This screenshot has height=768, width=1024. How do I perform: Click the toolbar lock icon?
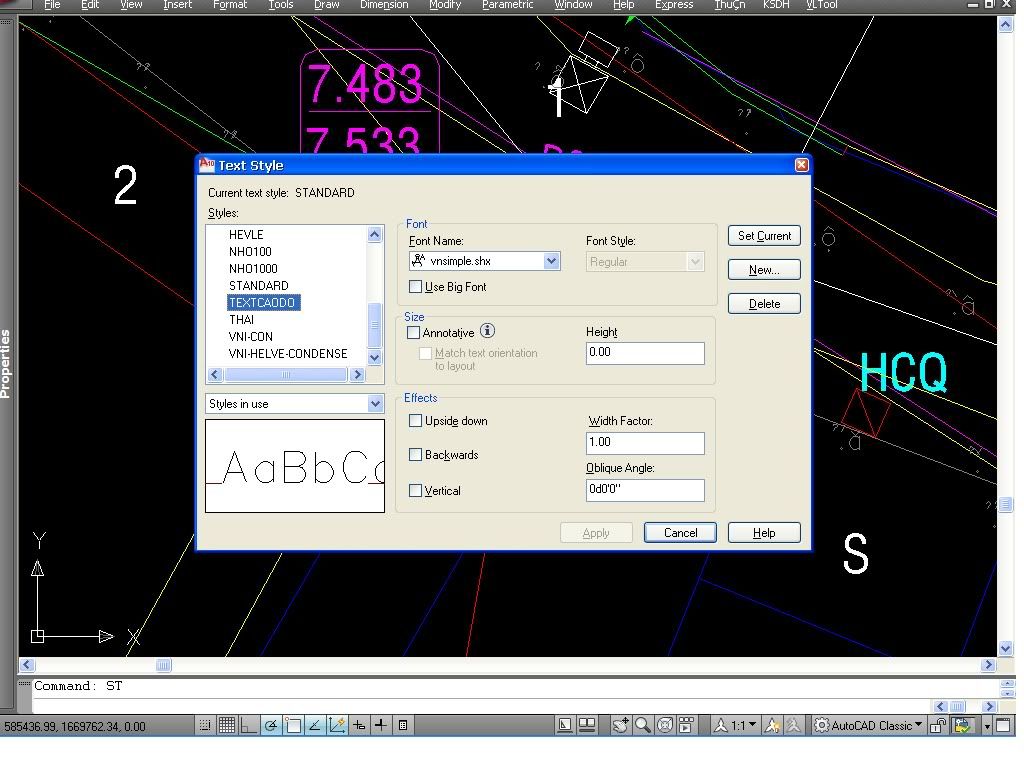tap(938, 725)
